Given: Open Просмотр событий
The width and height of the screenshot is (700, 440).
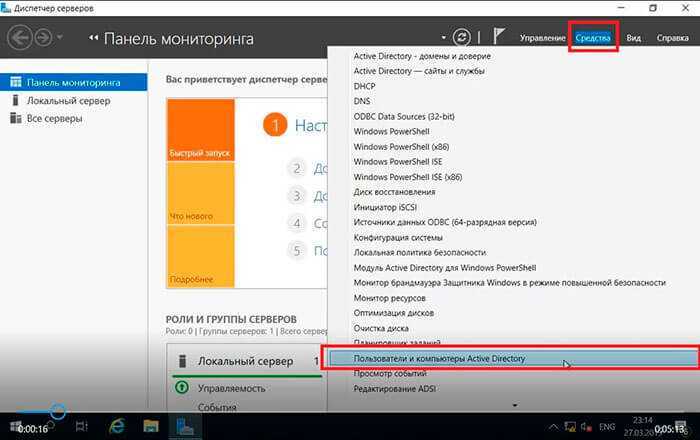Looking at the screenshot, I should click(x=390, y=374).
